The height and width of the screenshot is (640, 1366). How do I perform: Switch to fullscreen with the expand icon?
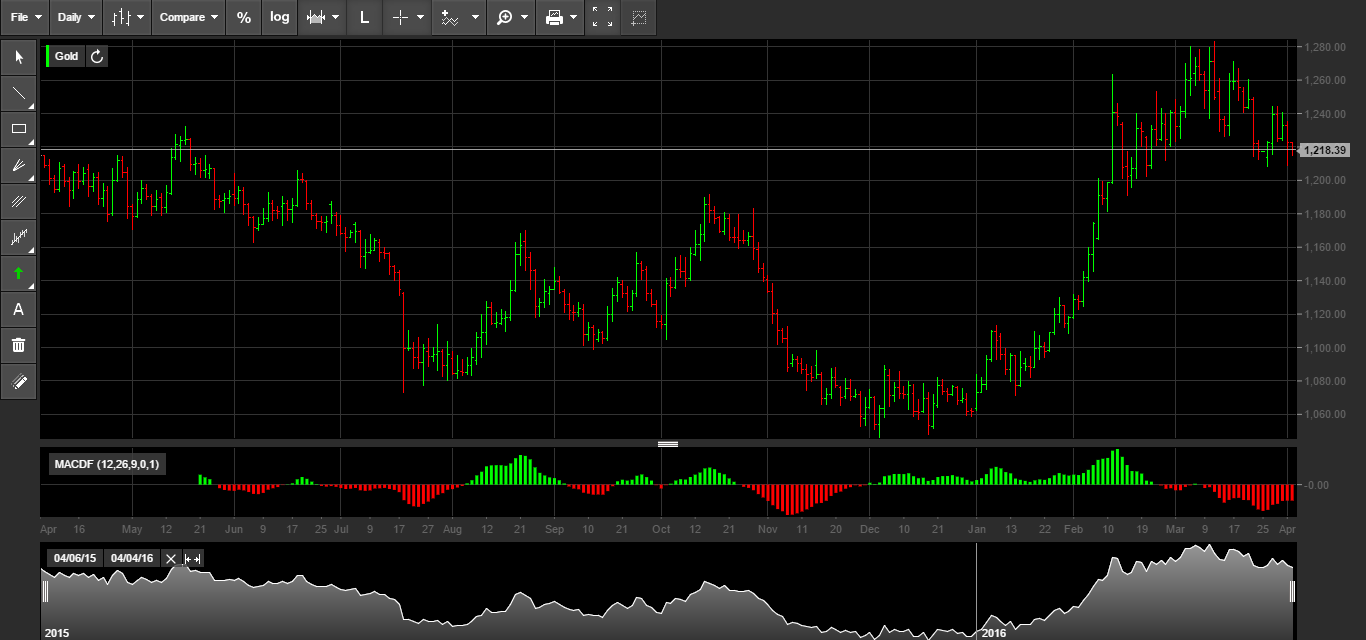coord(602,17)
